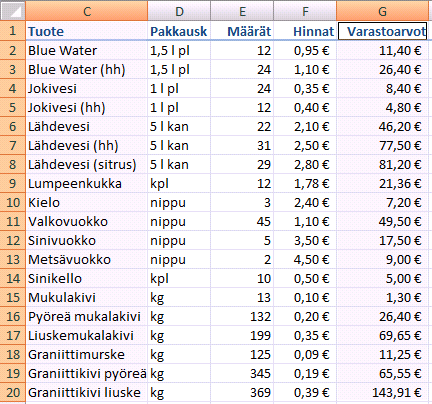Select the Sinivuokko cell
Image resolution: width=432 pixels, height=404 pixels.
point(87,240)
